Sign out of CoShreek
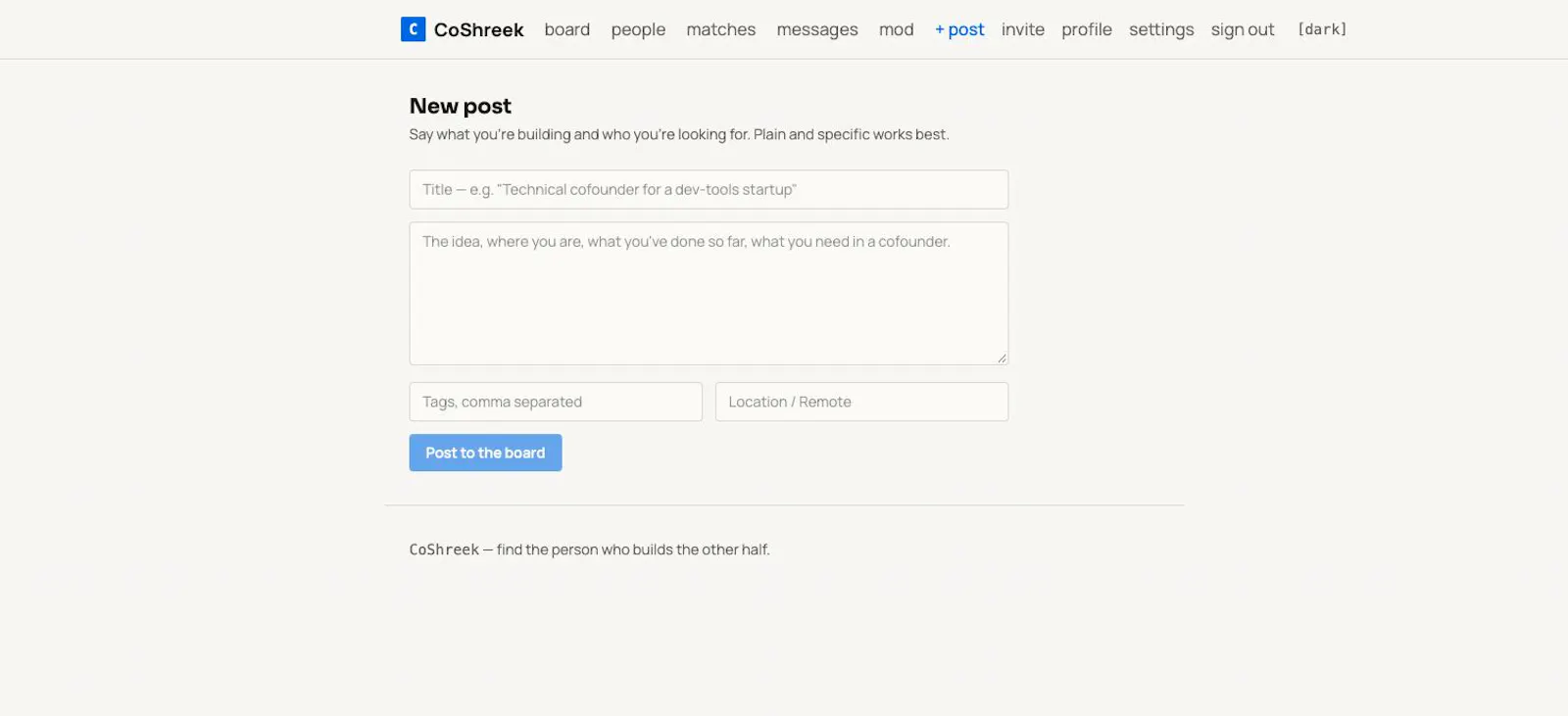This screenshot has width=1568, height=716. tap(1243, 29)
